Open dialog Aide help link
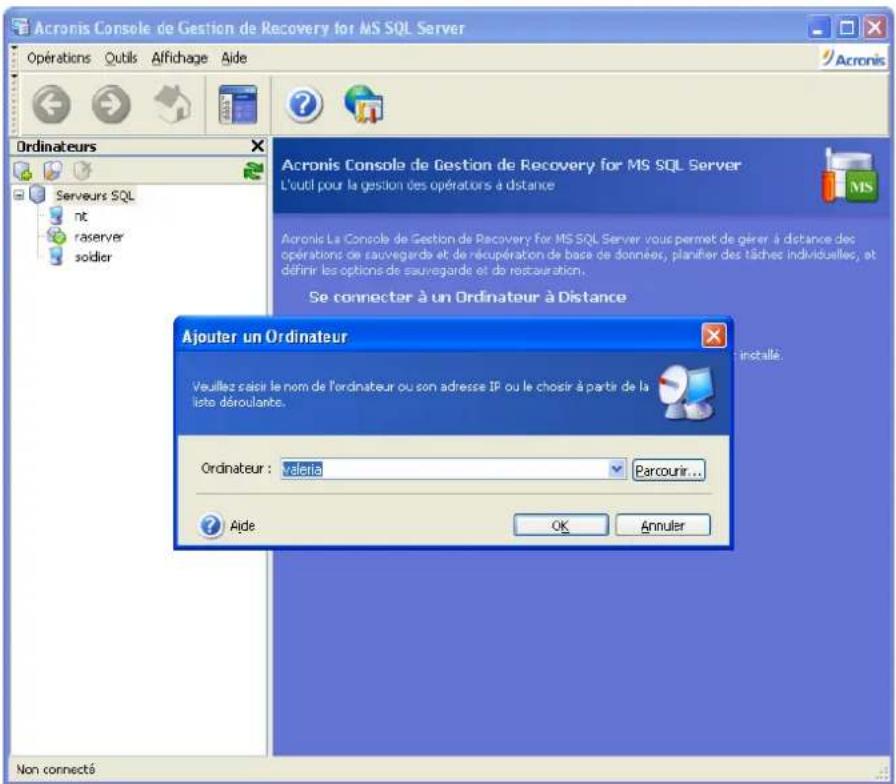Screen dimensions: 896x784 tap(242, 526)
